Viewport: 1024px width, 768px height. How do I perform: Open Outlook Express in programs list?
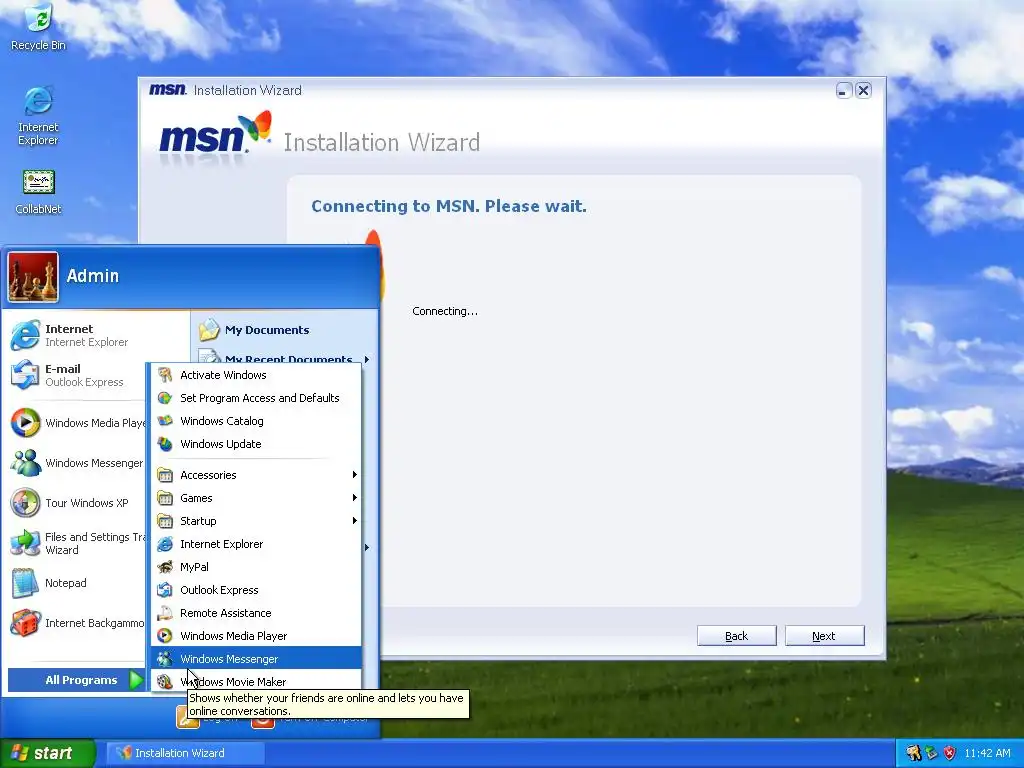pos(256,590)
